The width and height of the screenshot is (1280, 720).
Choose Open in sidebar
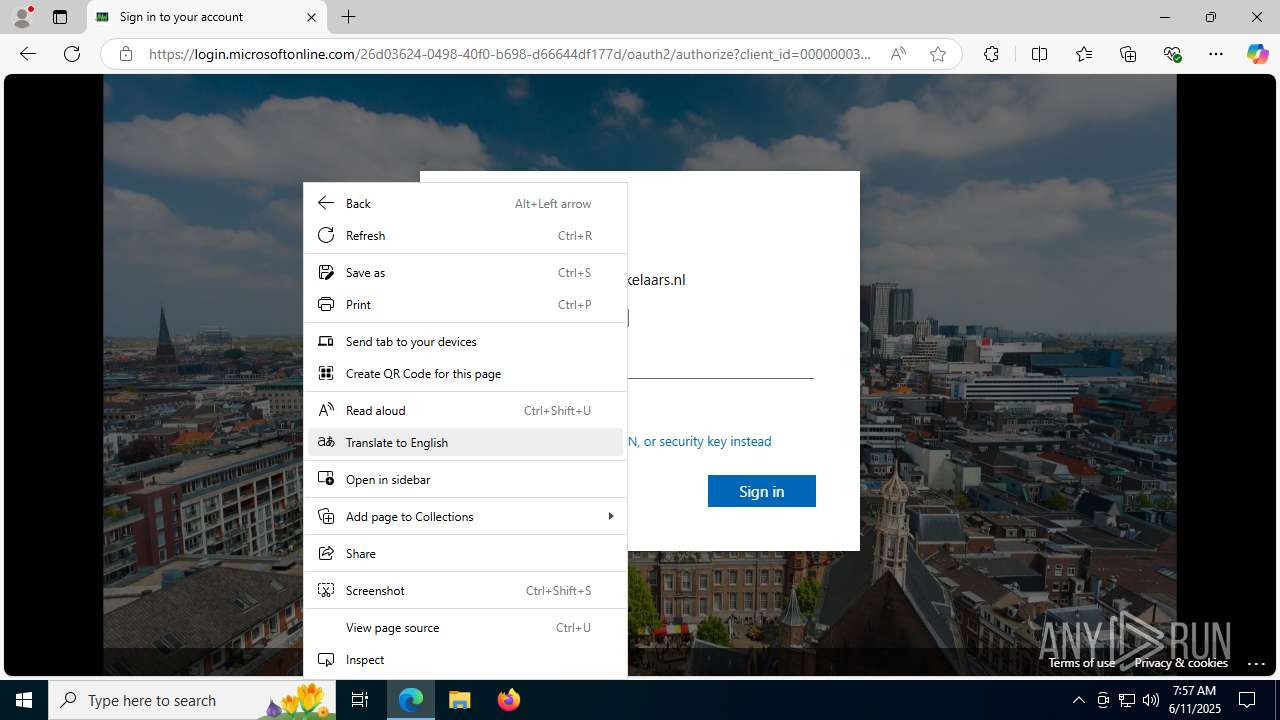pos(465,479)
